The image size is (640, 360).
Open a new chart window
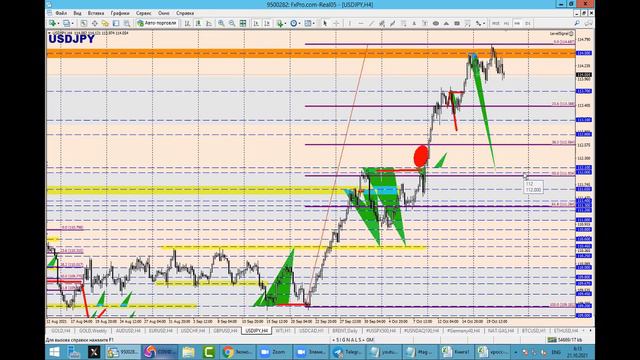(52, 23)
